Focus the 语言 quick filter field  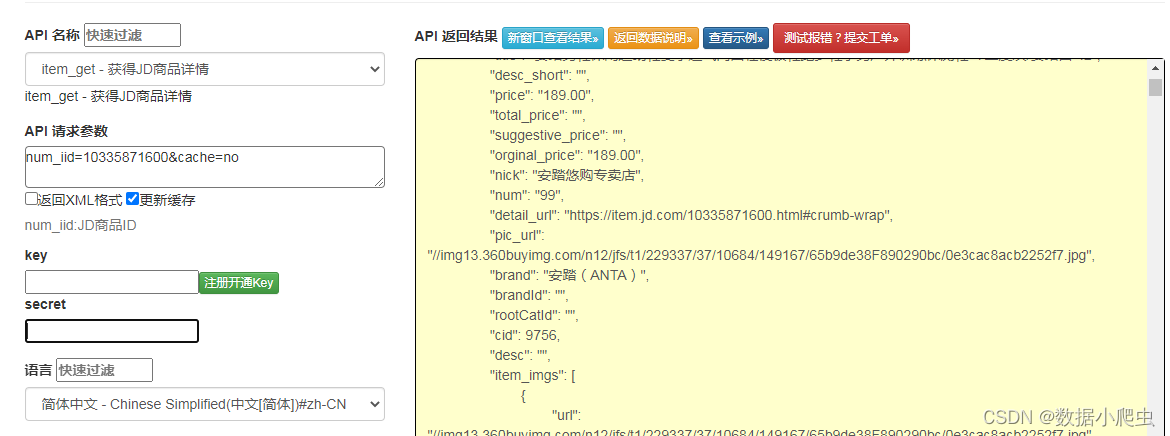104,370
